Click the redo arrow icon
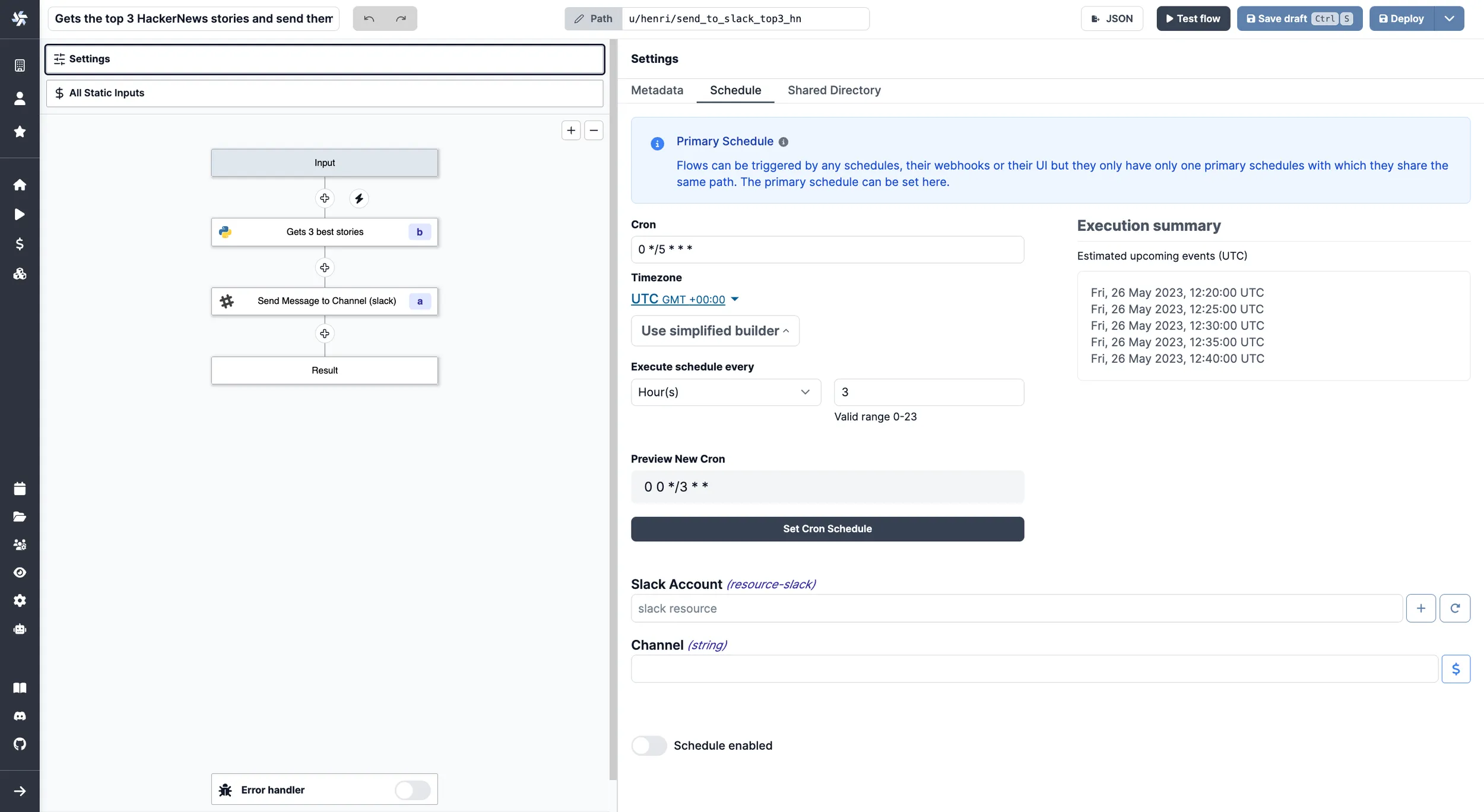The width and height of the screenshot is (1484, 812). 401,18
